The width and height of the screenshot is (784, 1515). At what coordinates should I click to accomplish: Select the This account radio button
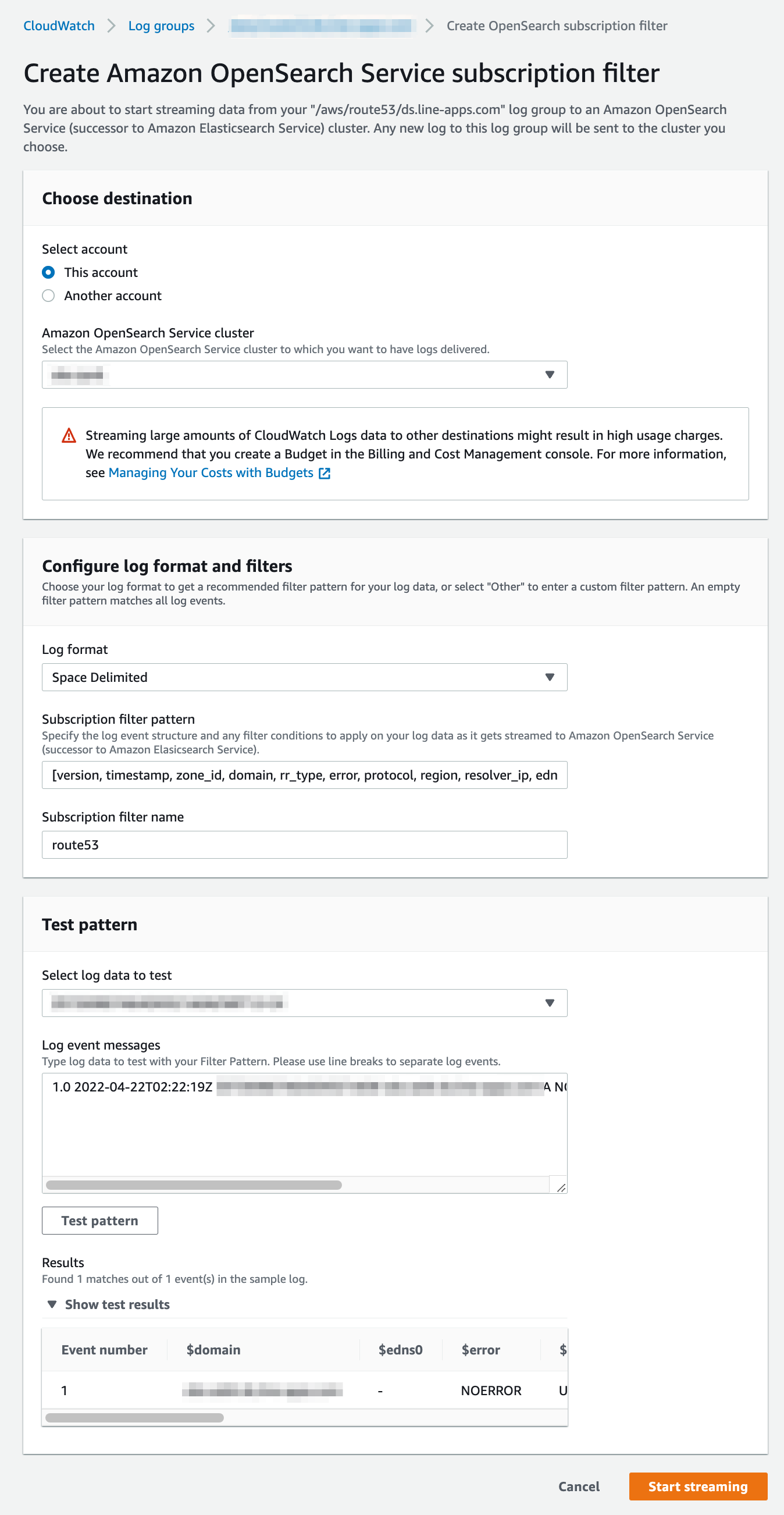pos(49,272)
